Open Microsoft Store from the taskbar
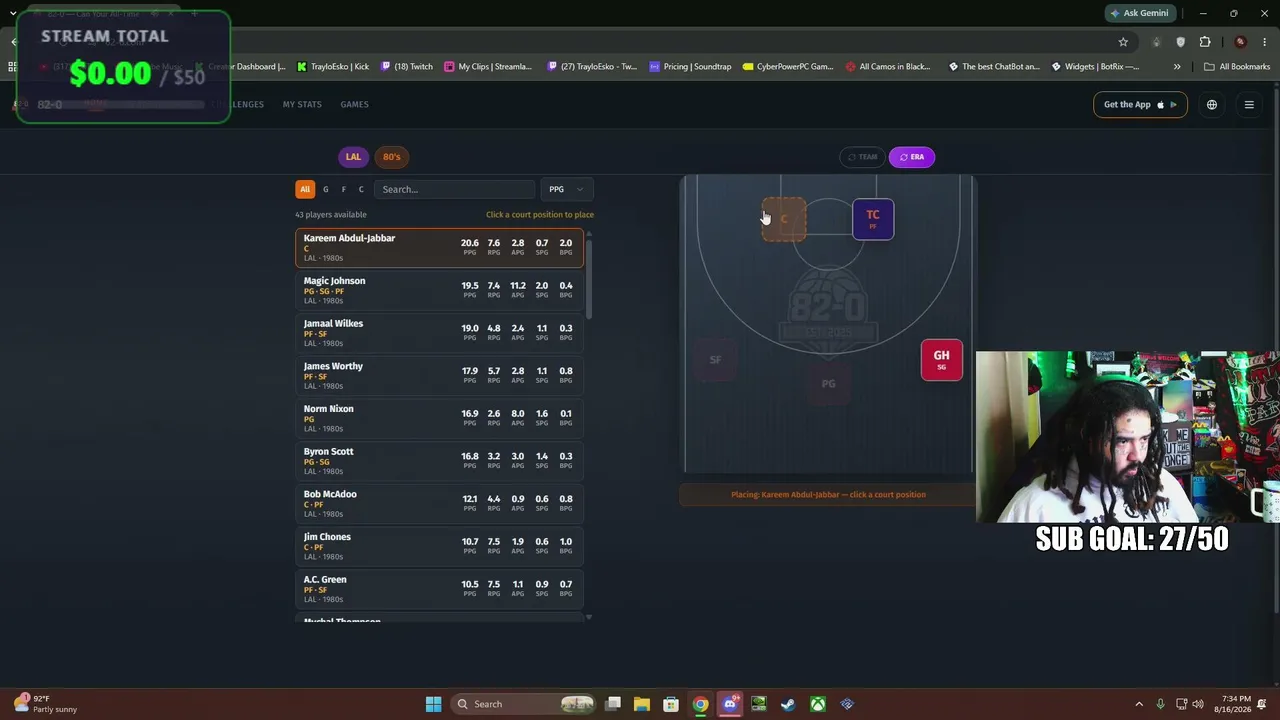 671,704
